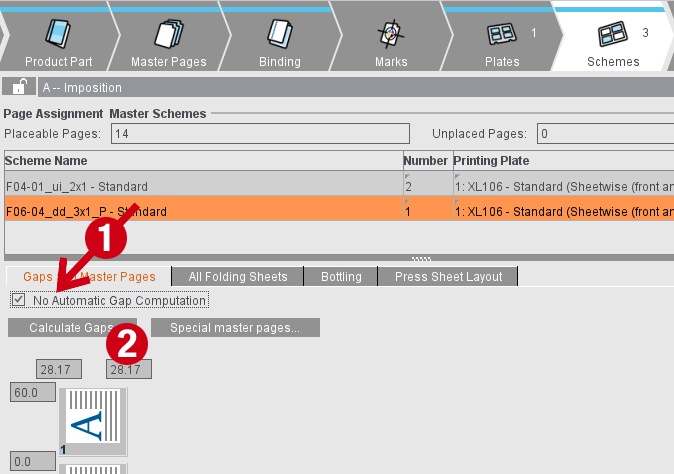Open the Press Sheet Layout tab
This screenshot has height=474, width=674.
(449, 276)
